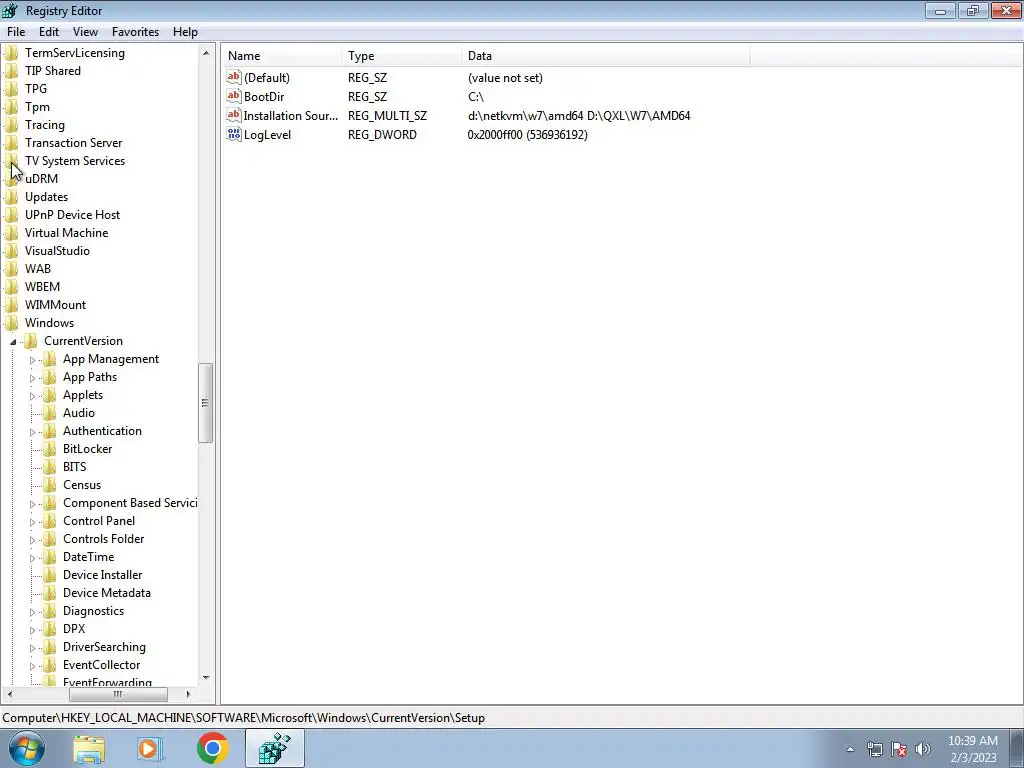1024x768 pixels.
Task: Sort values by Name column header
Action: point(281,56)
